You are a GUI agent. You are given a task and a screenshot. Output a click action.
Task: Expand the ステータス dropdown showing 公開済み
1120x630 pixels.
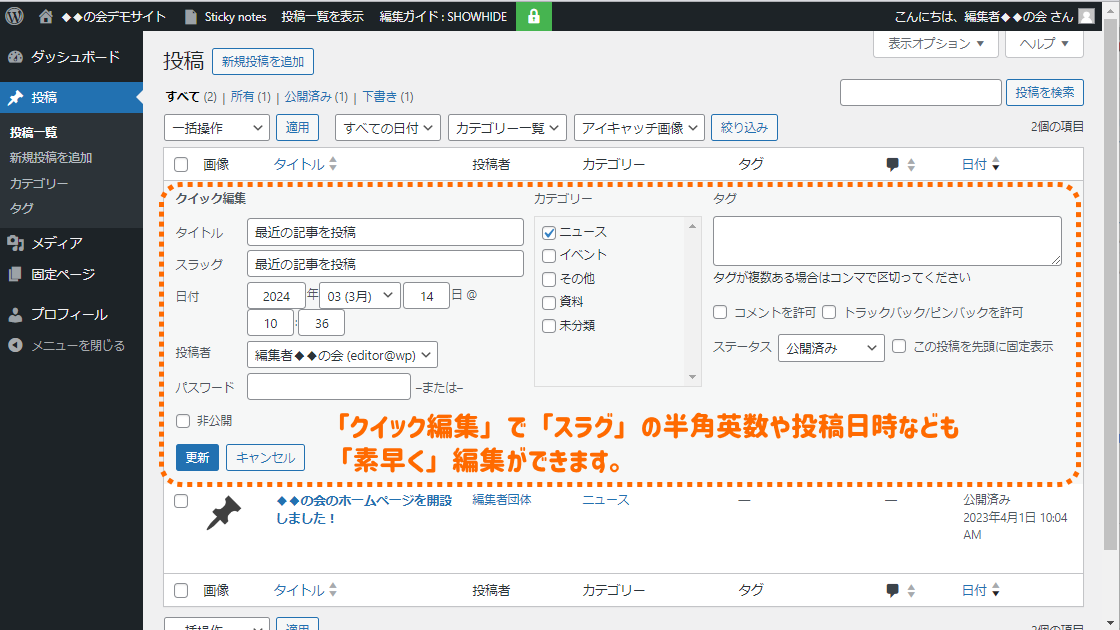pyautogui.click(x=830, y=348)
